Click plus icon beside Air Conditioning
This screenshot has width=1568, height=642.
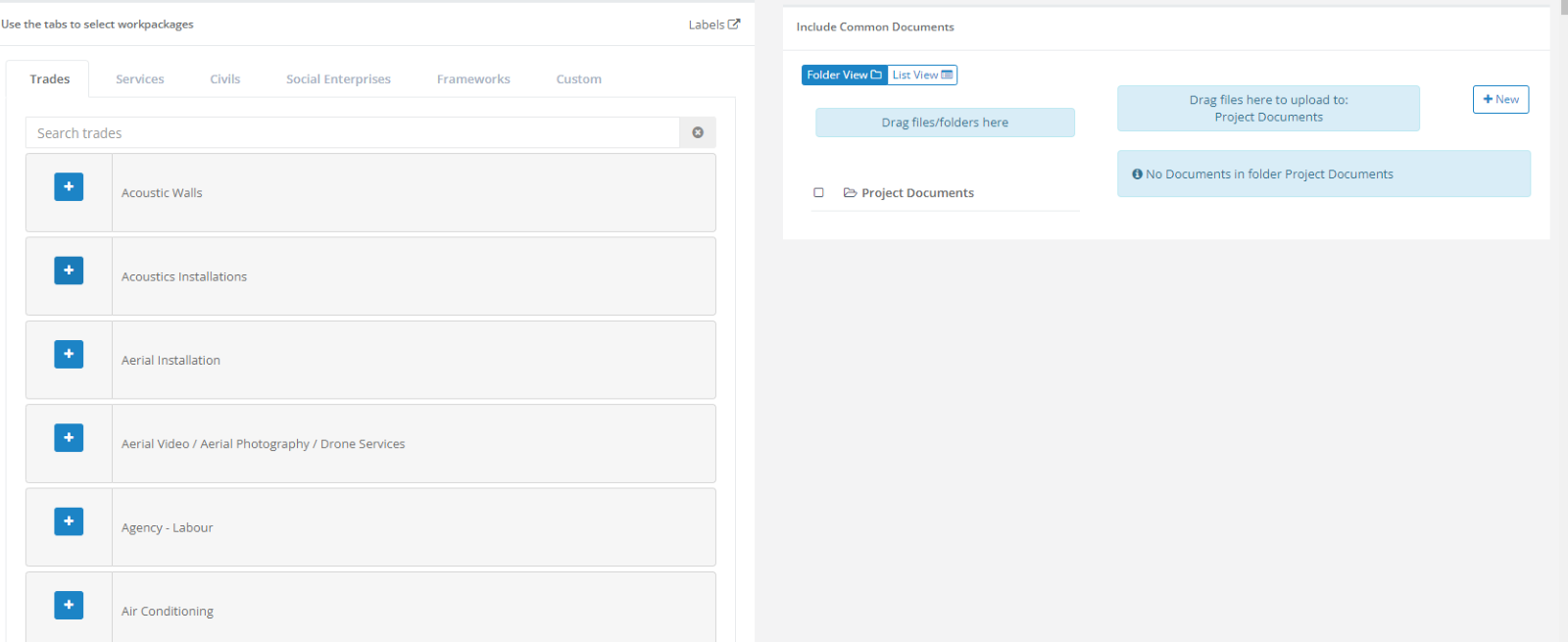69,605
